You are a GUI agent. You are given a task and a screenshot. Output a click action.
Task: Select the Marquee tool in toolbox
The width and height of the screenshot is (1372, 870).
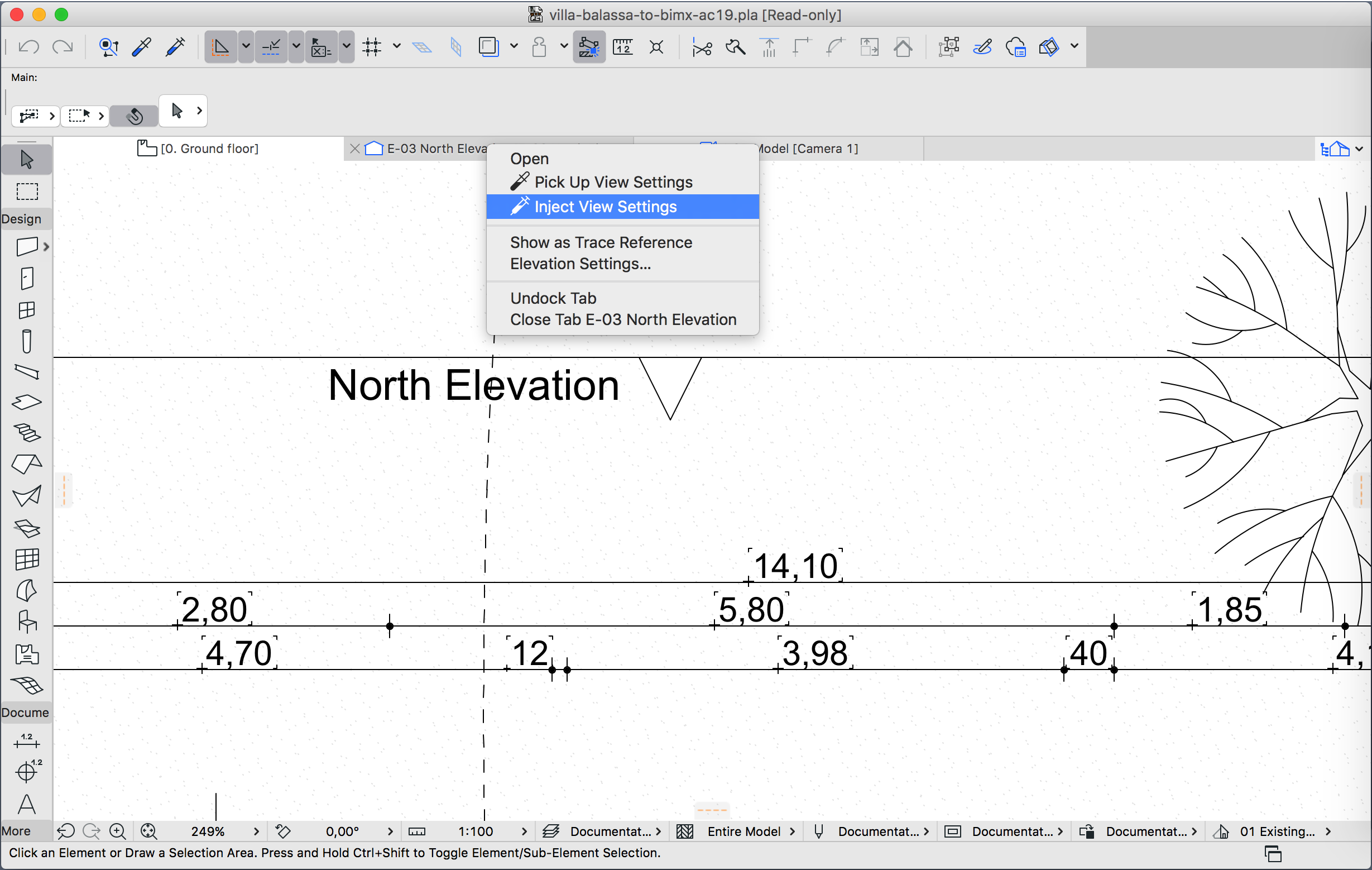coord(27,192)
